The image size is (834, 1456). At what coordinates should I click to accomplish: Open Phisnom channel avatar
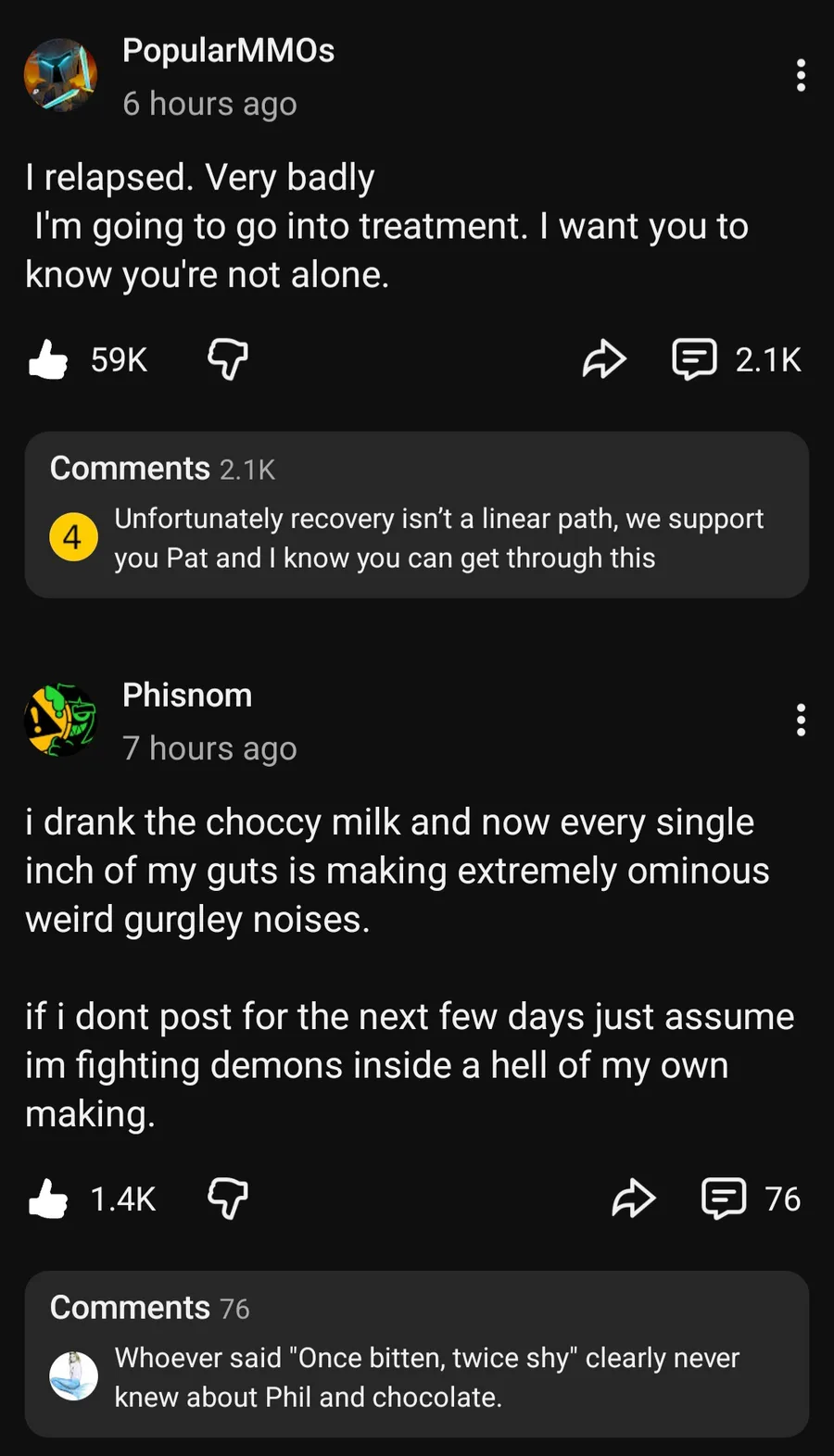[x=61, y=720]
